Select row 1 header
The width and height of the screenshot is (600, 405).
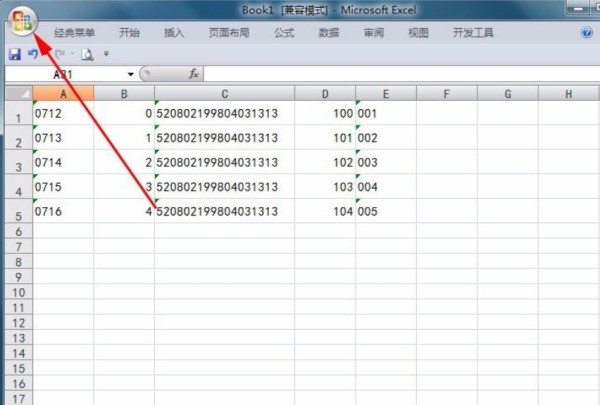pyautogui.click(x=19, y=113)
